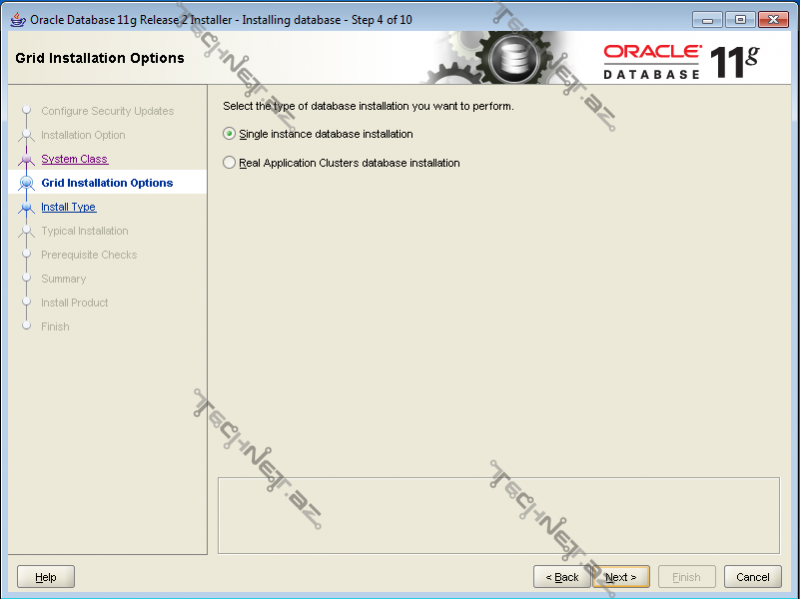
Task: Click the installer window title text
Action: pos(221,20)
